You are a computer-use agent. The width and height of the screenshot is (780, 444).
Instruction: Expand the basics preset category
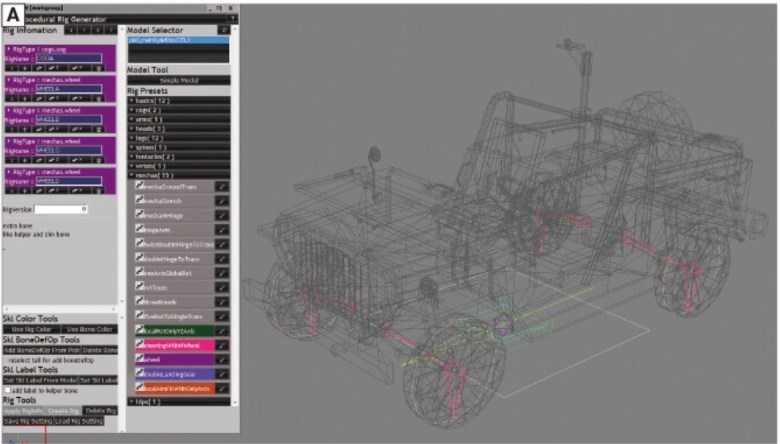(179, 101)
